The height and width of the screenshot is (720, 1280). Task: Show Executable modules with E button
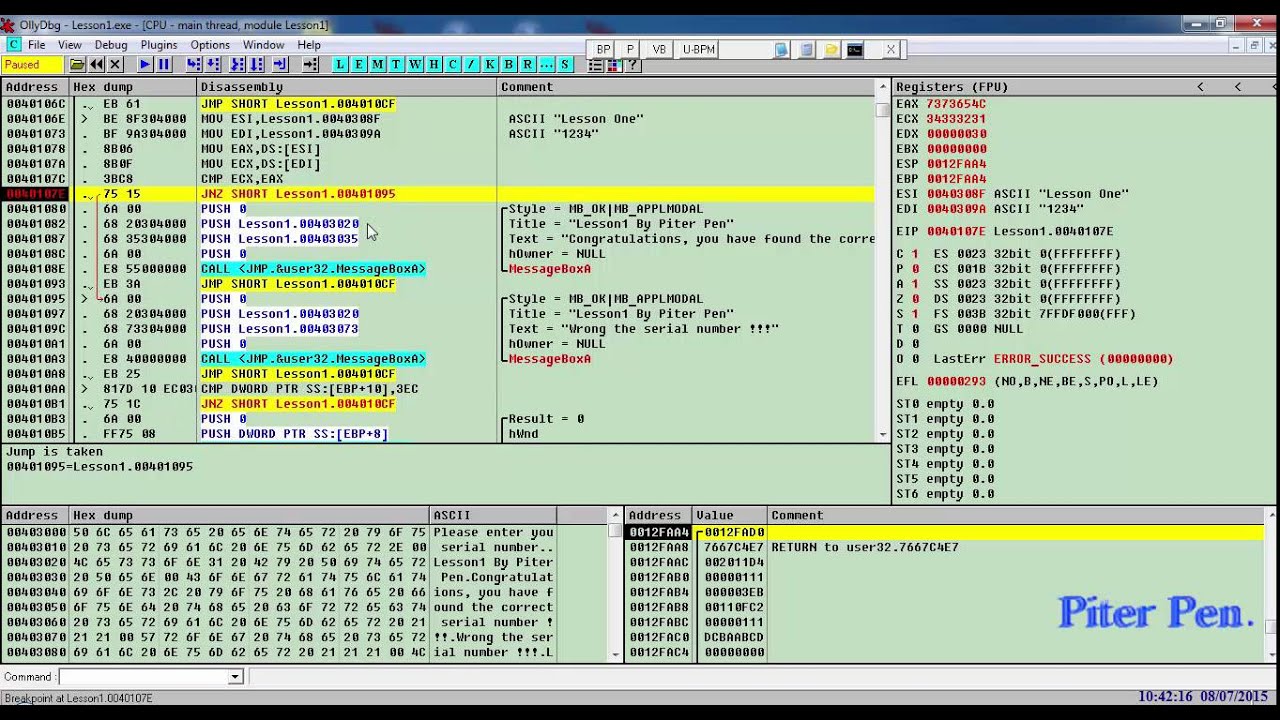point(359,64)
